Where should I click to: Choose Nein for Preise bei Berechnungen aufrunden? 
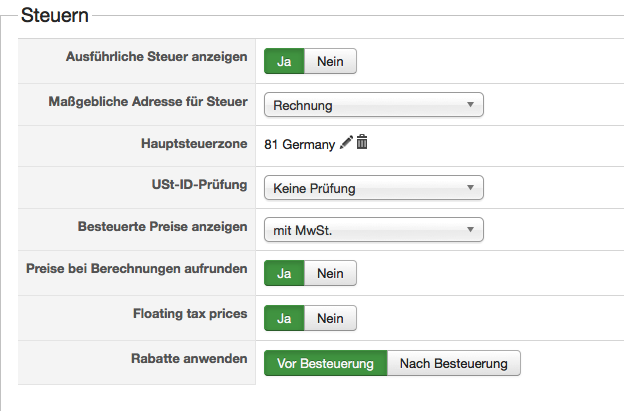tap(330, 273)
